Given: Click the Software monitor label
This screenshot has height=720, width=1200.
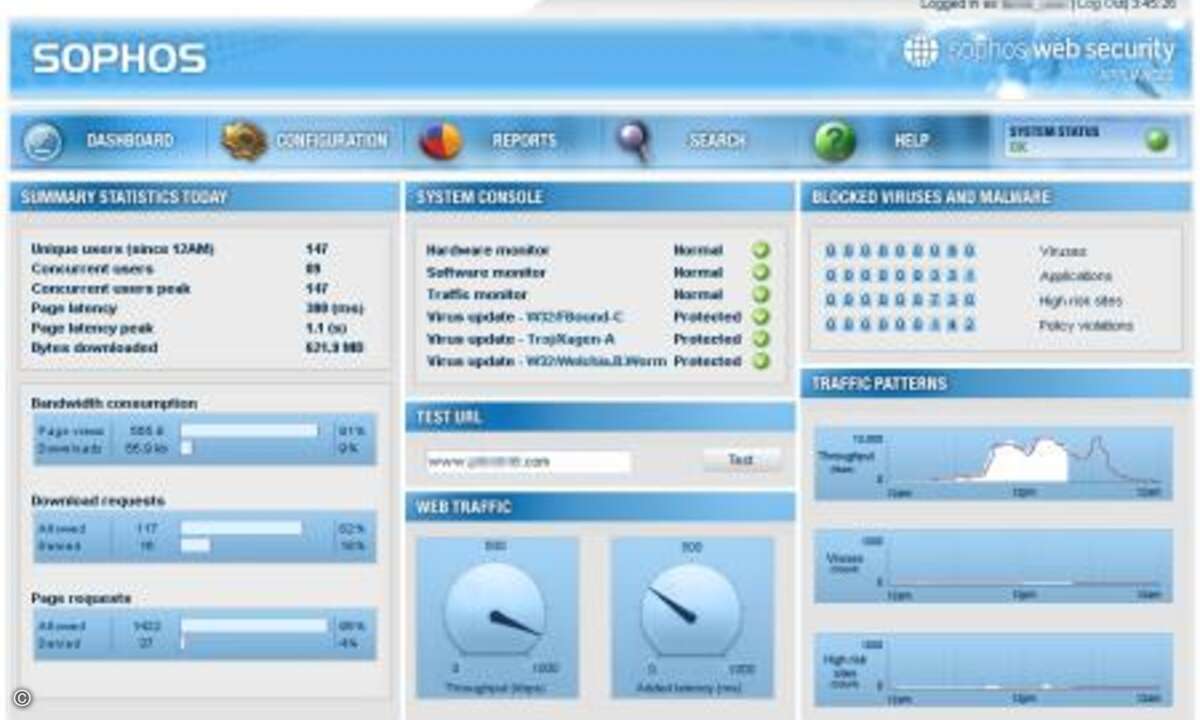Looking at the screenshot, I should click(486, 272).
